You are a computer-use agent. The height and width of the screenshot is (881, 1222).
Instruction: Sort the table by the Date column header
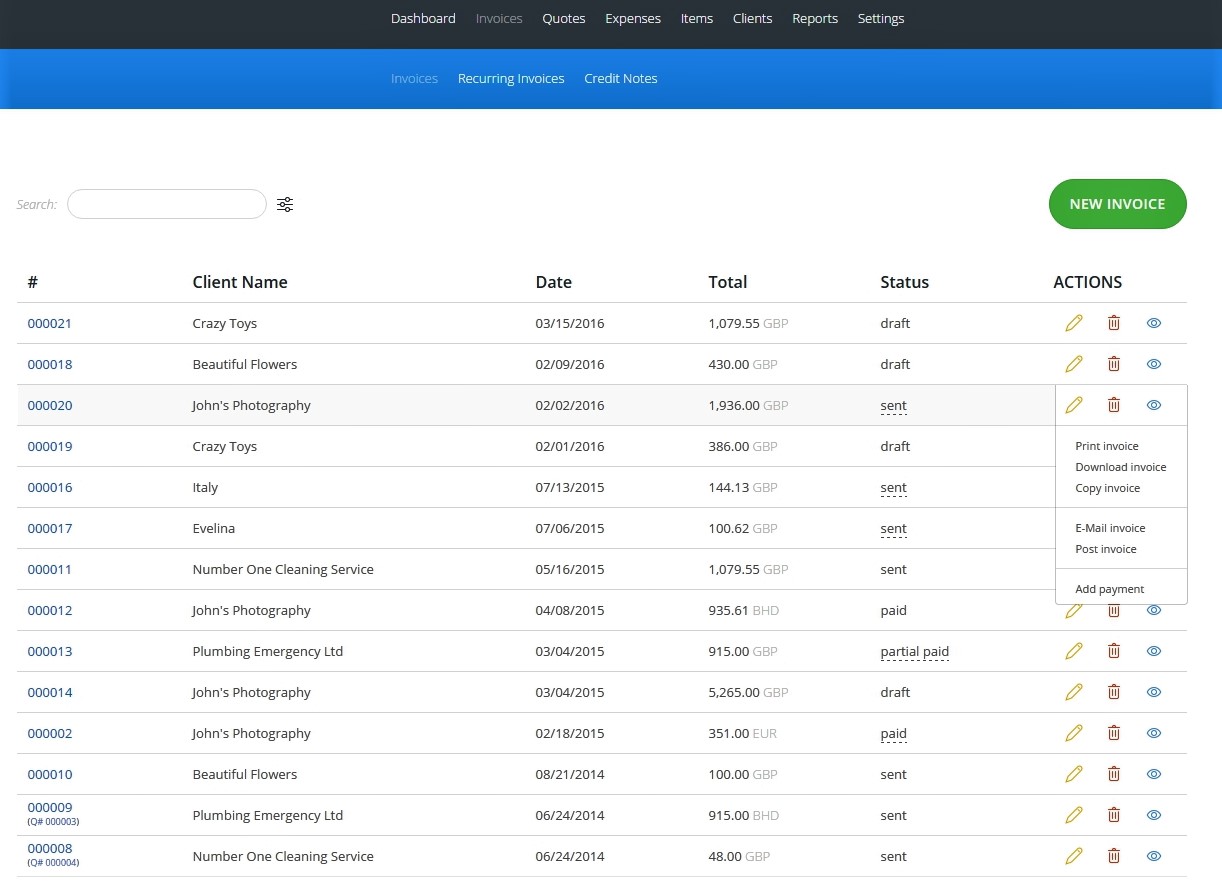[554, 282]
